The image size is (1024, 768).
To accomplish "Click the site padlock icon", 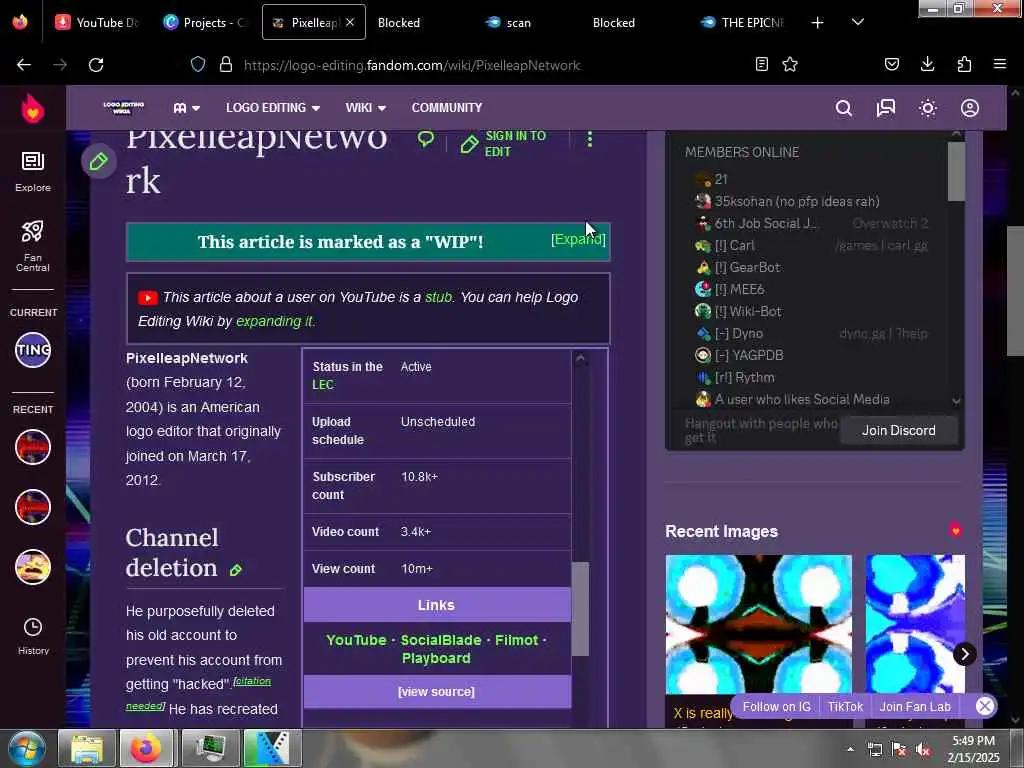I will tap(226, 64).
